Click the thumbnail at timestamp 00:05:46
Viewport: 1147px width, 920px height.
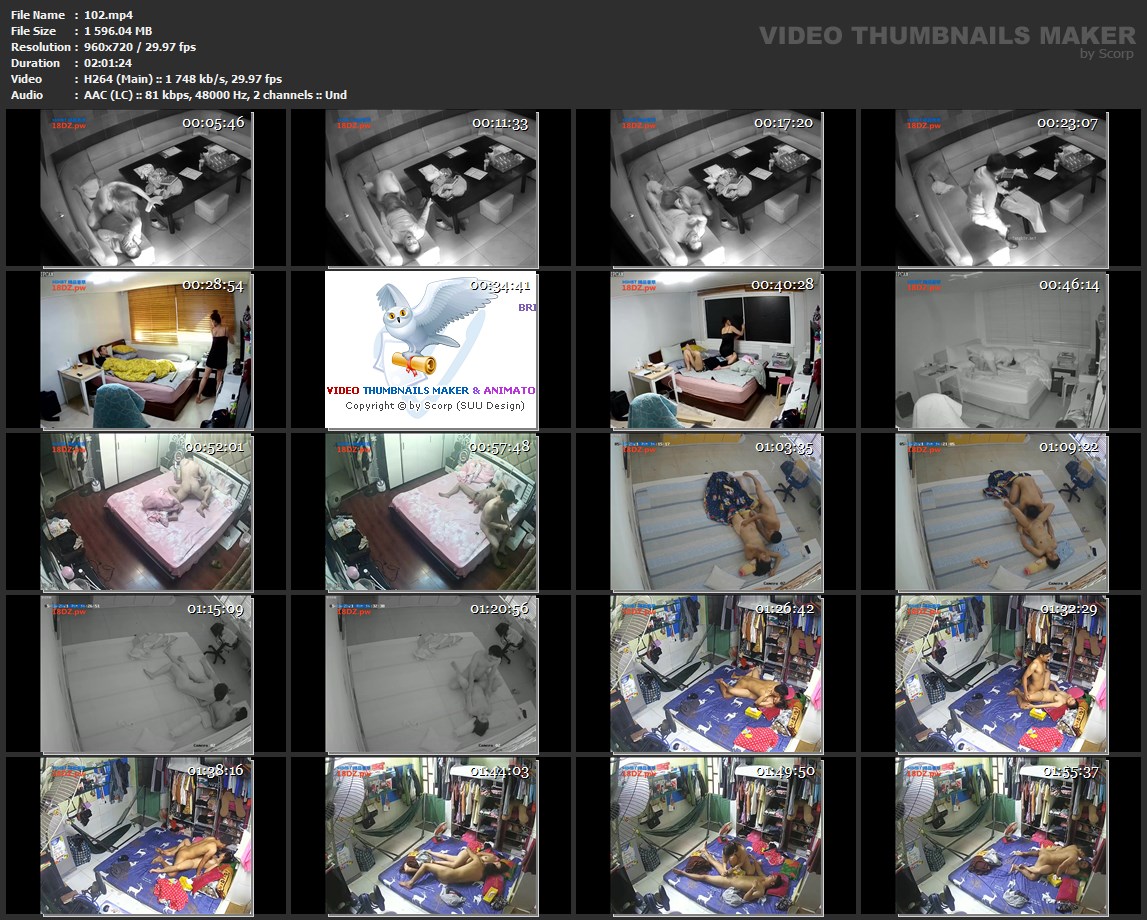point(146,188)
